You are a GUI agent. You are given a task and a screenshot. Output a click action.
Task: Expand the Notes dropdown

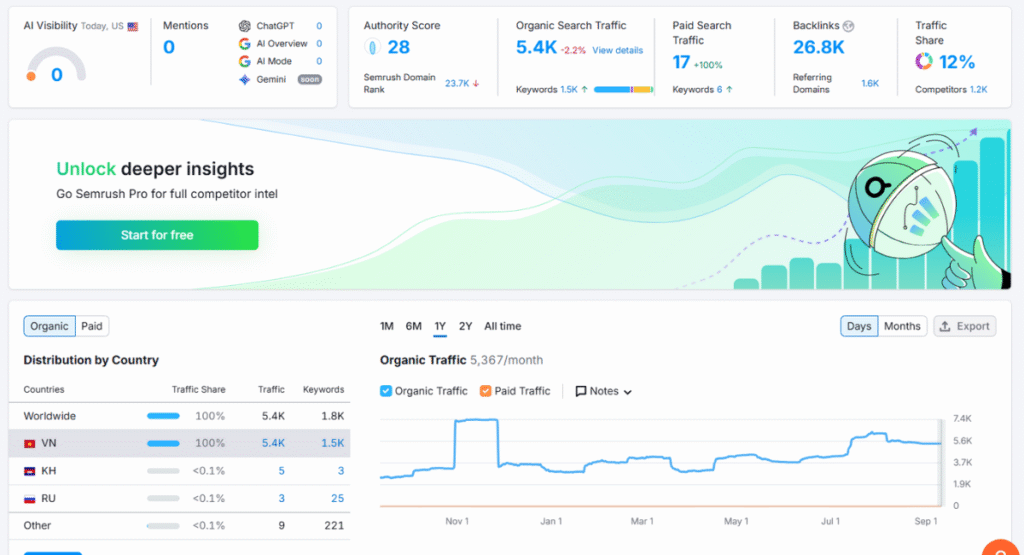click(603, 391)
